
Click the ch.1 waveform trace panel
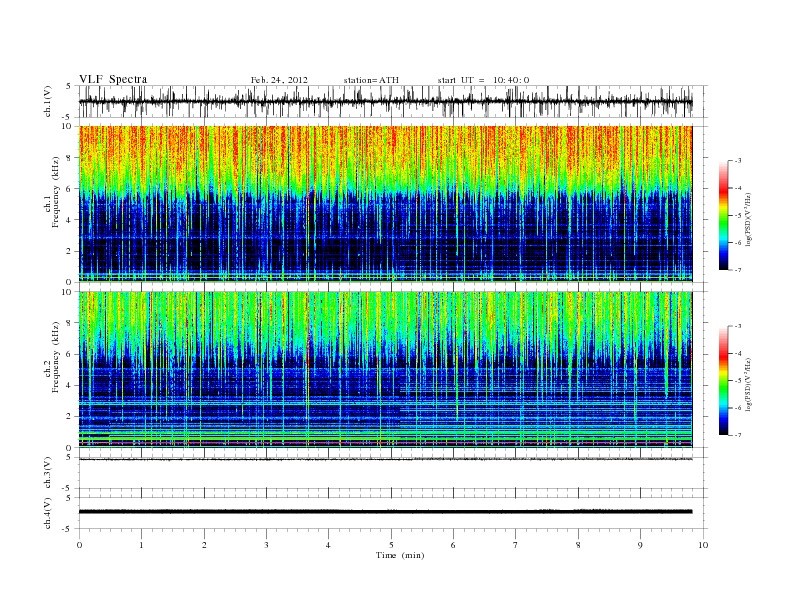click(393, 101)
